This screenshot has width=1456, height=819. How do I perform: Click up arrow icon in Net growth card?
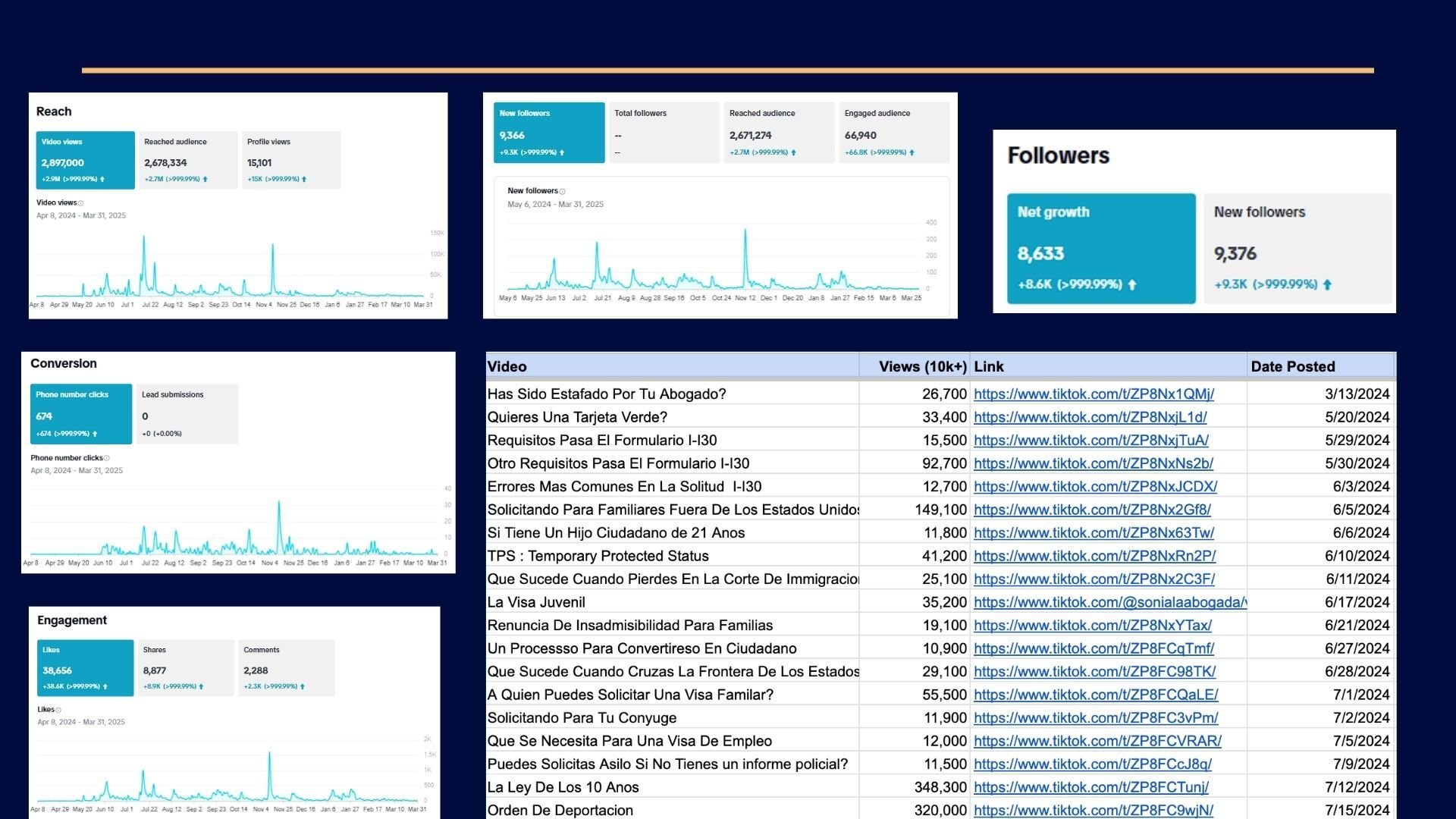1132,285
